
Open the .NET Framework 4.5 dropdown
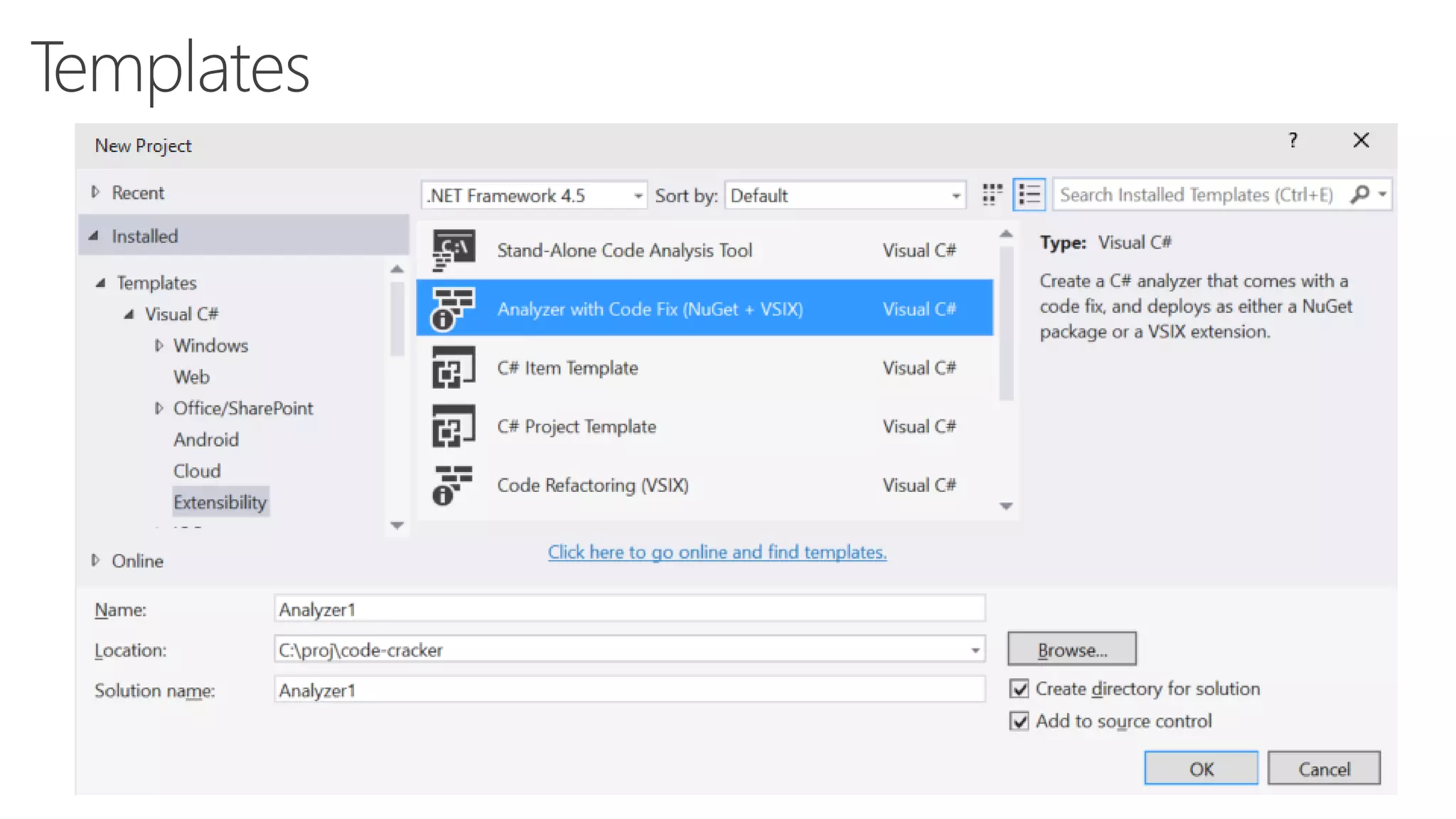[638, 196]
